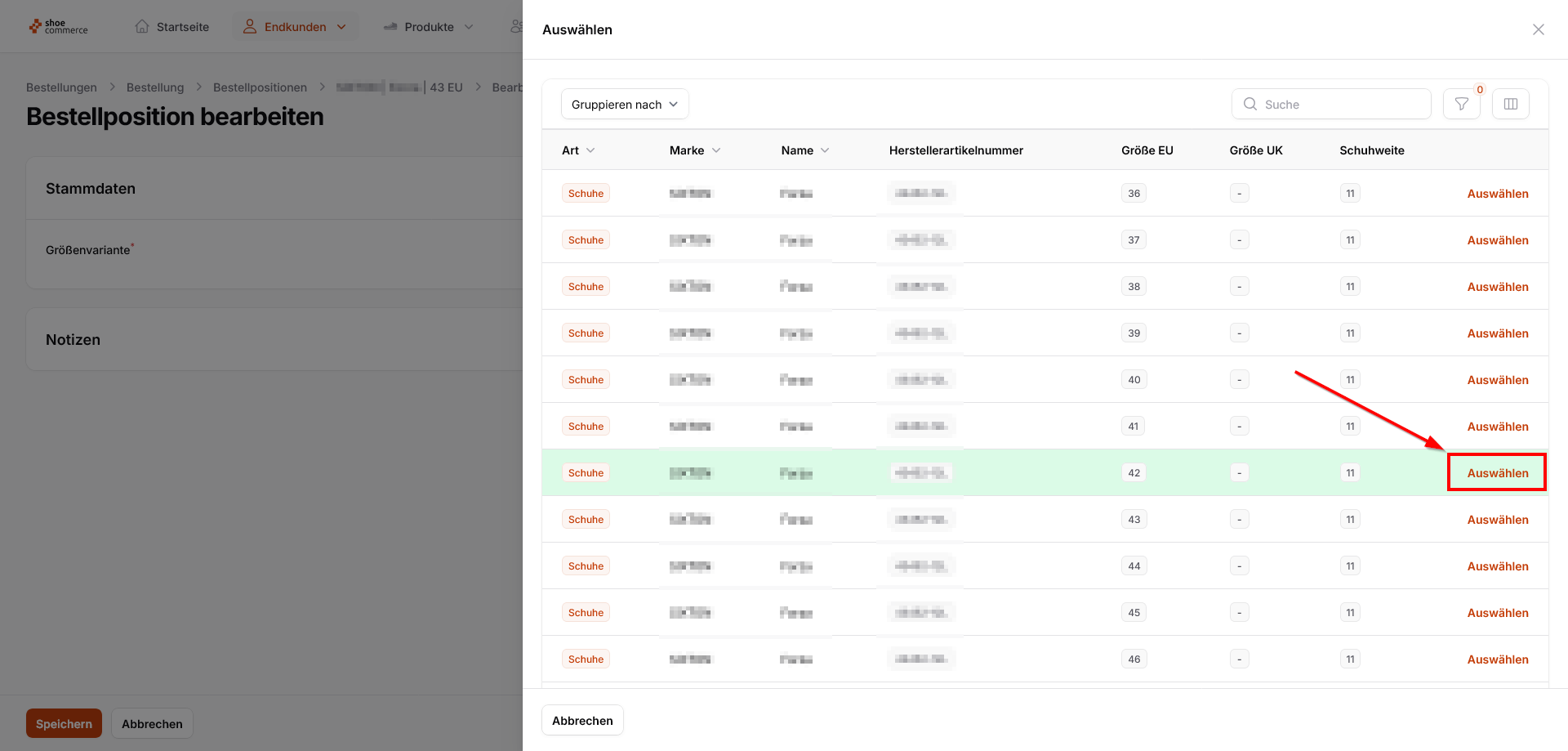The image size is (1568, 751).
Task: Click the magnifier icon in search
Action: tap(1249, 104)
